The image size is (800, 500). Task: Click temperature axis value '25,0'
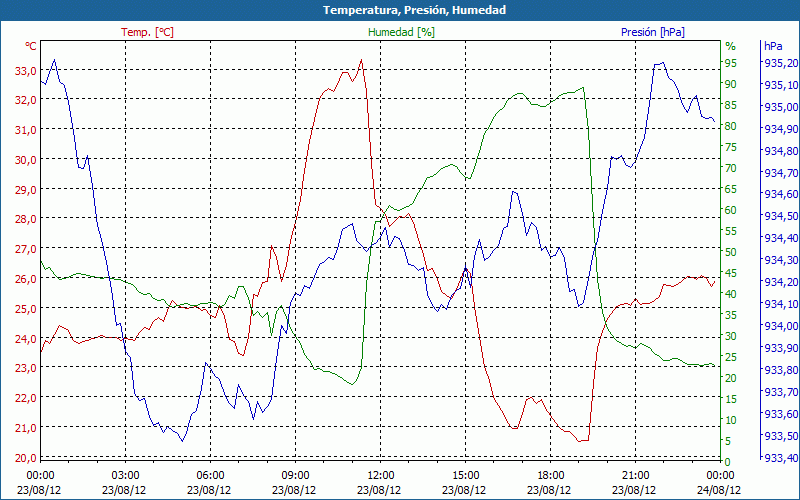point(25,309)
